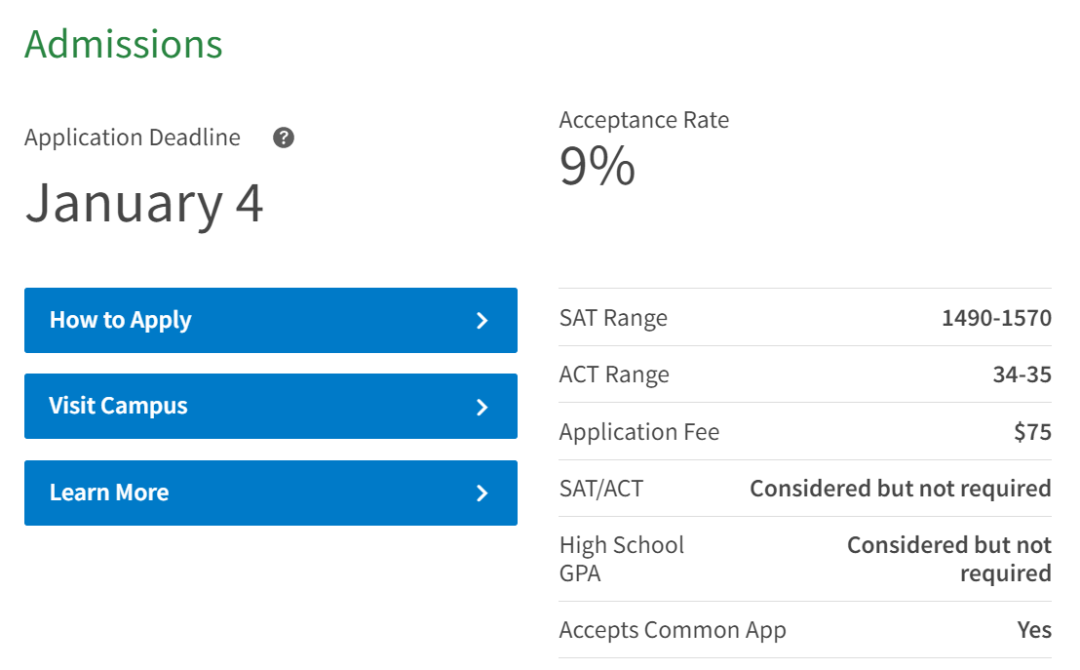Click the chevron arrow on Learn More
The image size is (1080, 670).
[482, 493]
